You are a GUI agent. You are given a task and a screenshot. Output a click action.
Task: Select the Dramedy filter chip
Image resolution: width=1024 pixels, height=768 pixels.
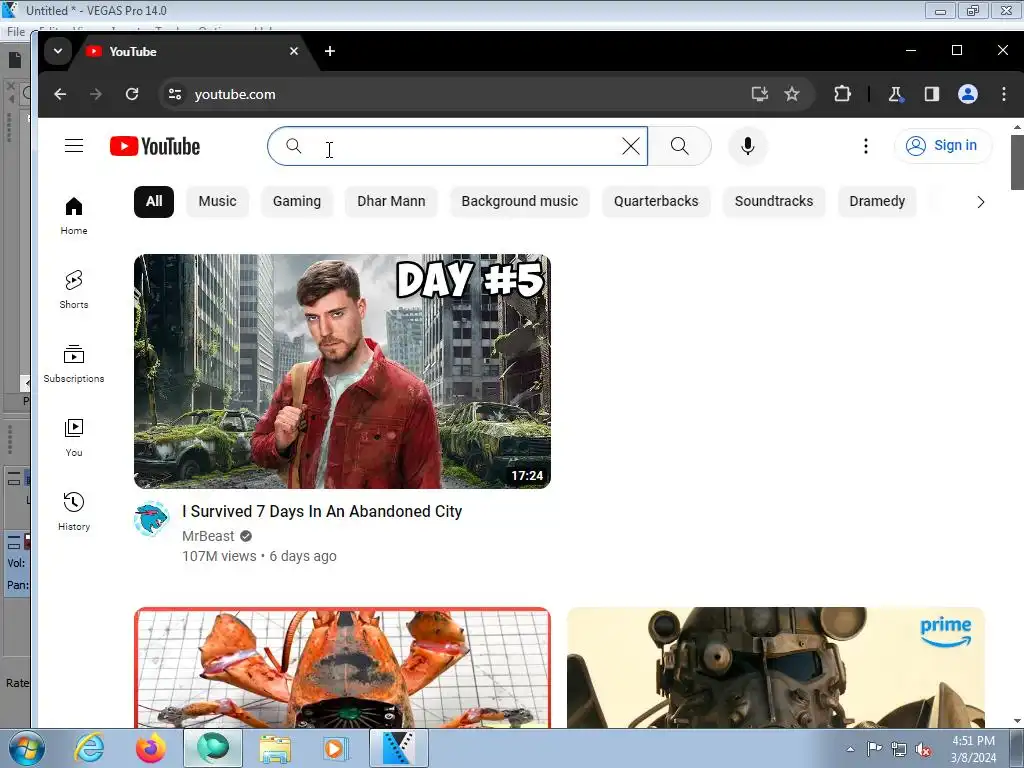(x=877, y=201)
